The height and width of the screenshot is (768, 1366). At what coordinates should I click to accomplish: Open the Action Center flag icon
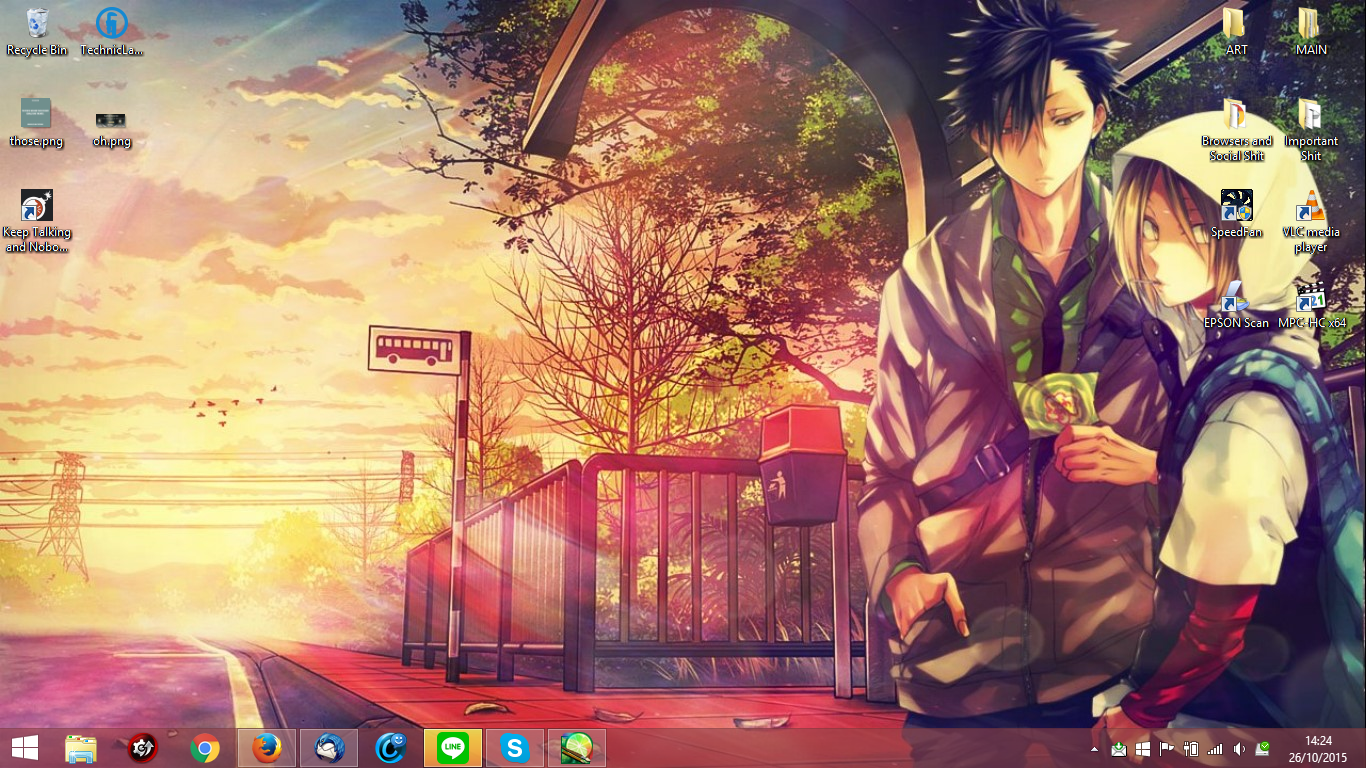coord(1167,749)
